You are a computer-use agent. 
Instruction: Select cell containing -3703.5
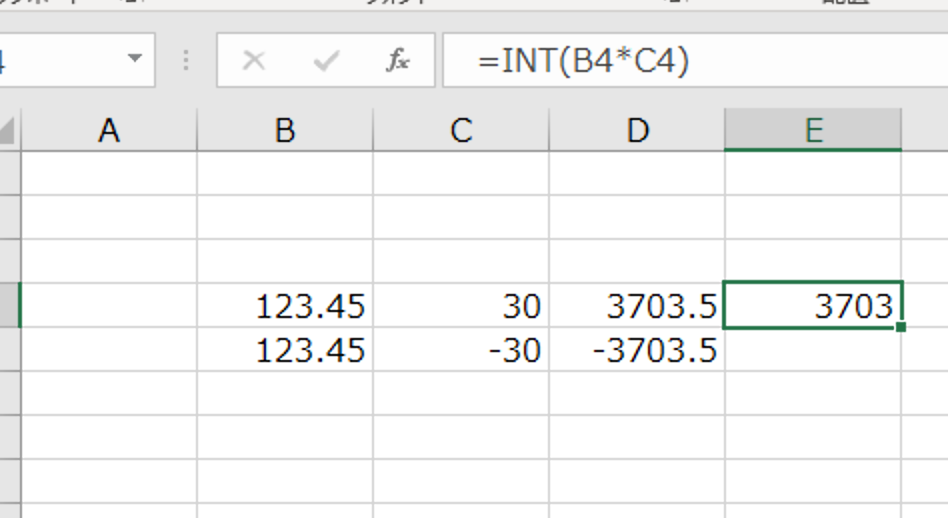click(637, 349)
